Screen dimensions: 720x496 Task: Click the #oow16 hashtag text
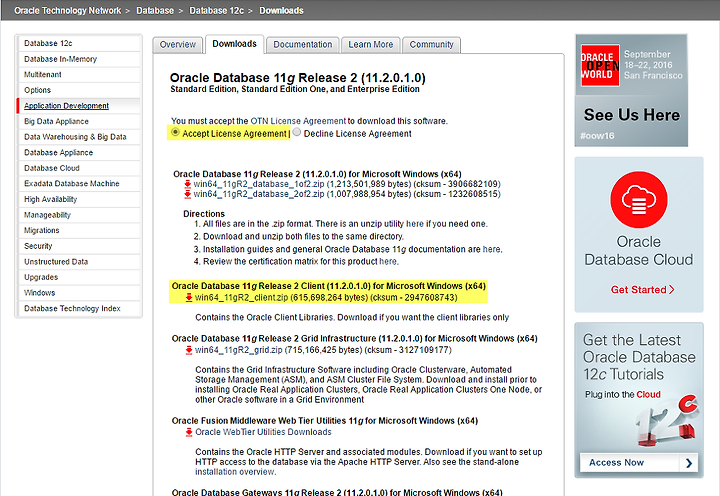coord(597,136)
